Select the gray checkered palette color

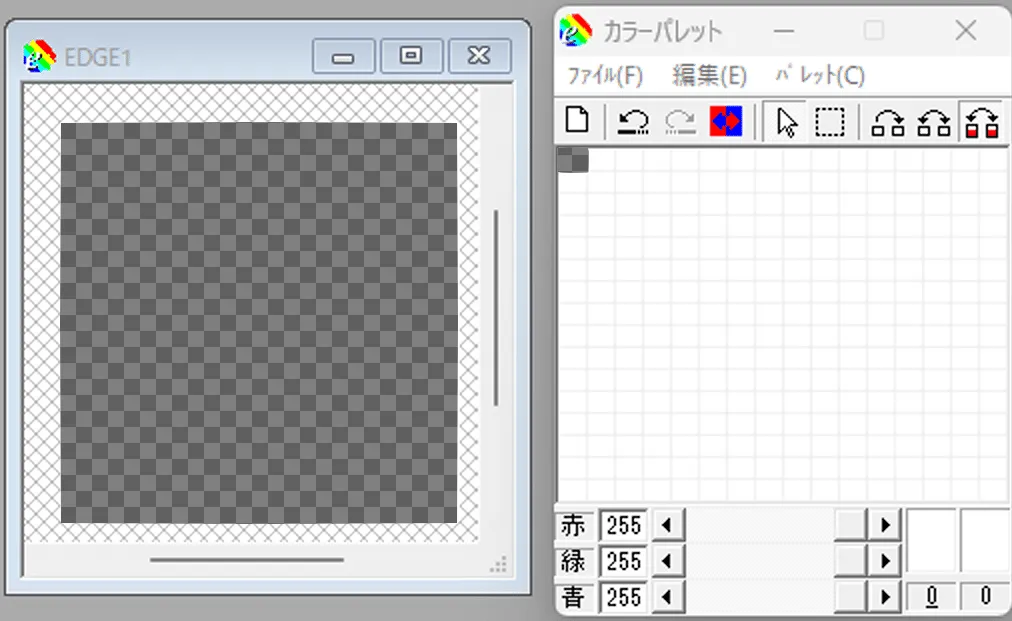tap(572, 160)
